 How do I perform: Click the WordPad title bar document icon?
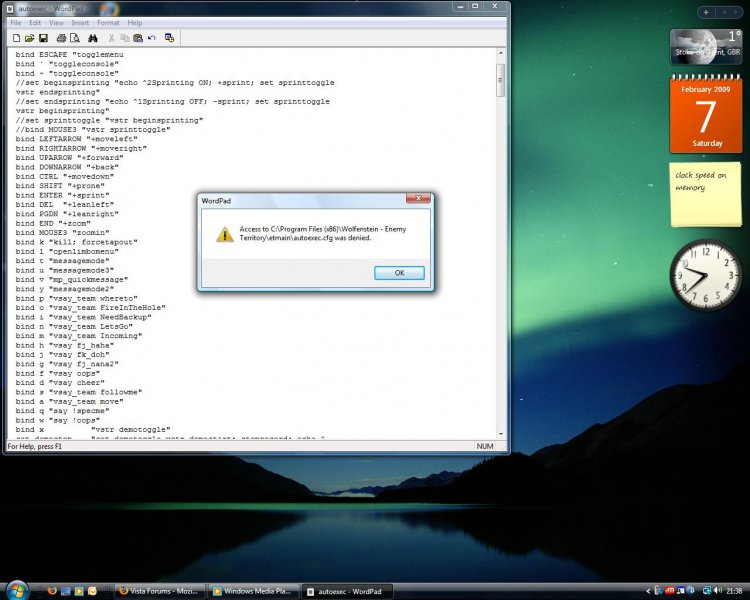point(10,8)
